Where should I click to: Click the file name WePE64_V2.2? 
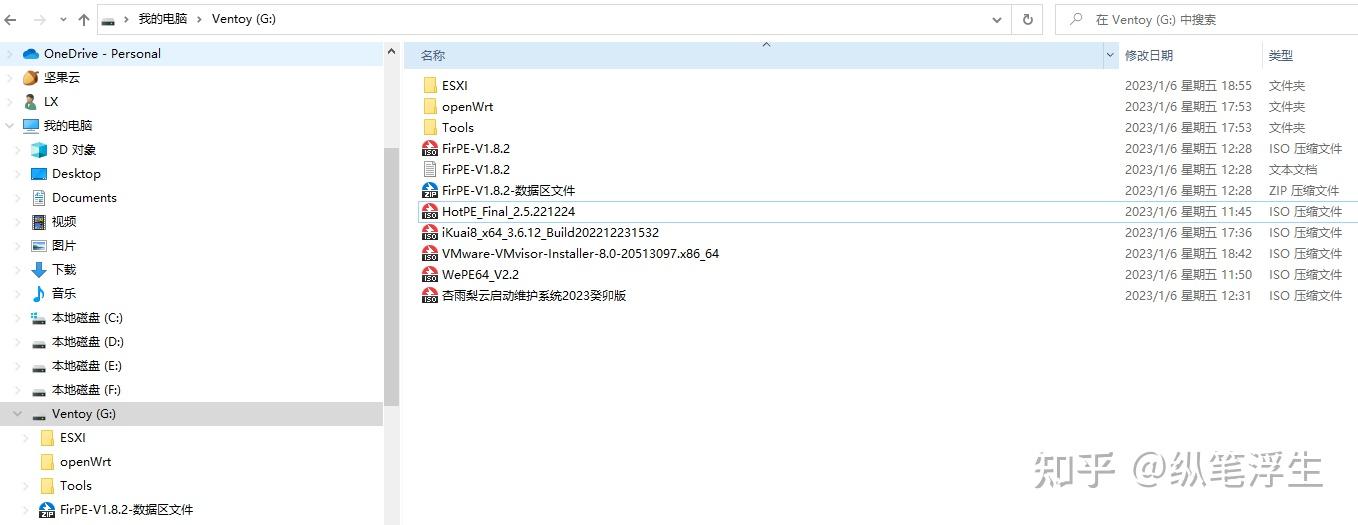[x=480, y=275]
